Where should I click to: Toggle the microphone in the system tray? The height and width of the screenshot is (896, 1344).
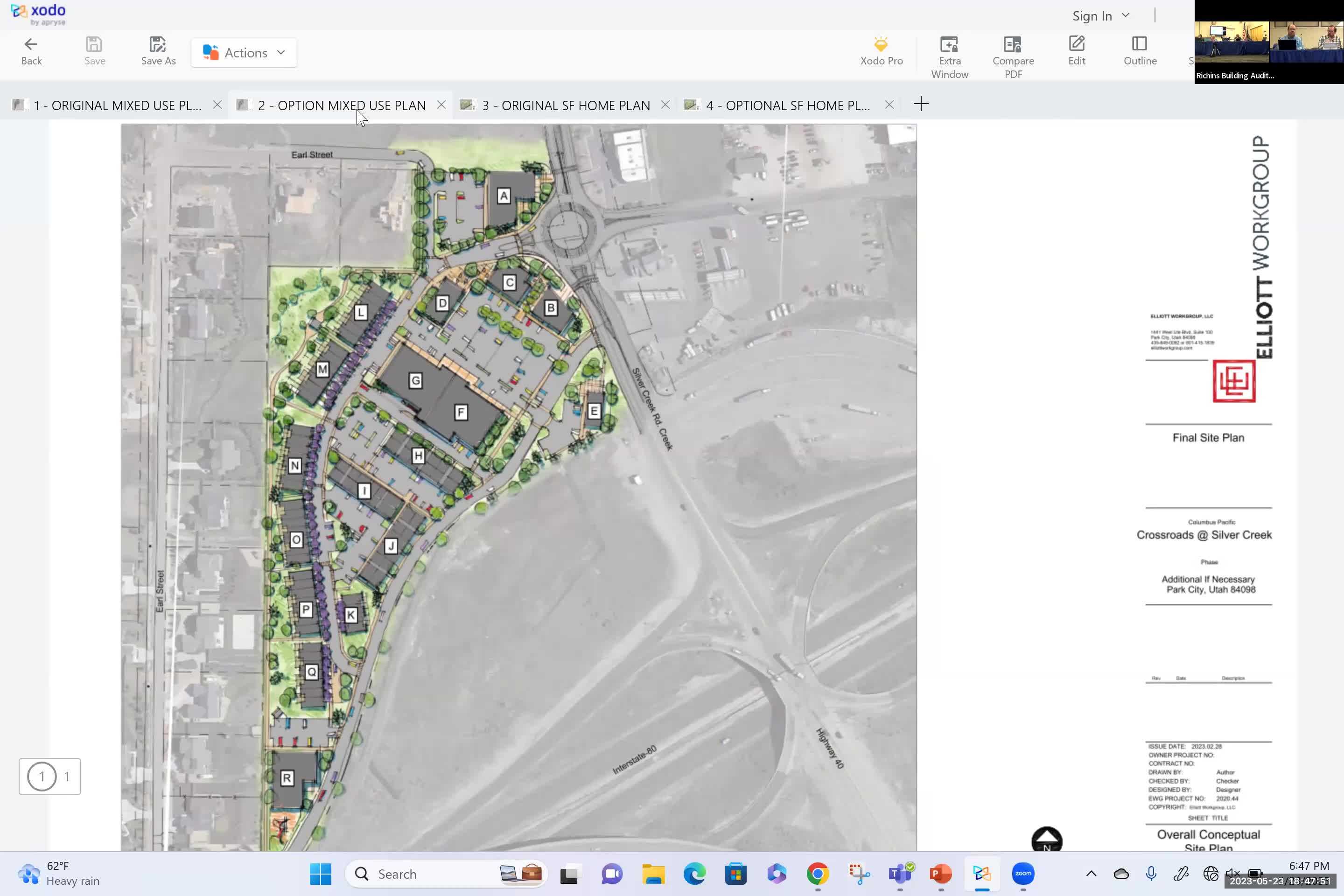(1151, 874)
